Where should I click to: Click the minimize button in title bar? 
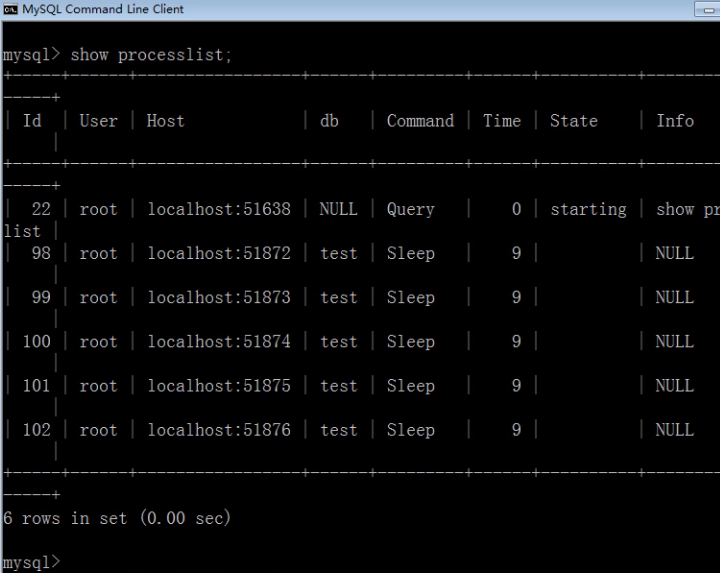708,10
